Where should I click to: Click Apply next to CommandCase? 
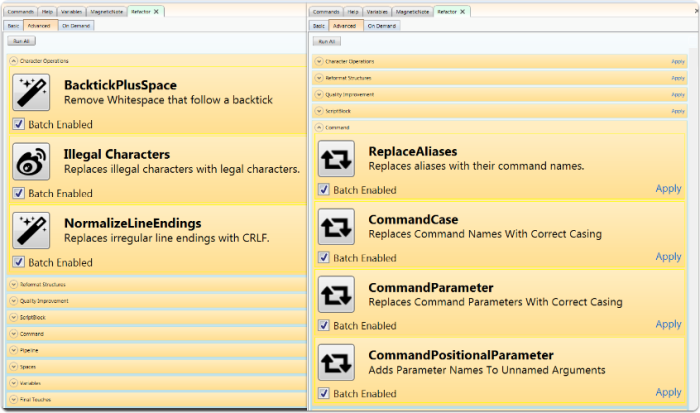pyautogui.click(x=668, y=257)
